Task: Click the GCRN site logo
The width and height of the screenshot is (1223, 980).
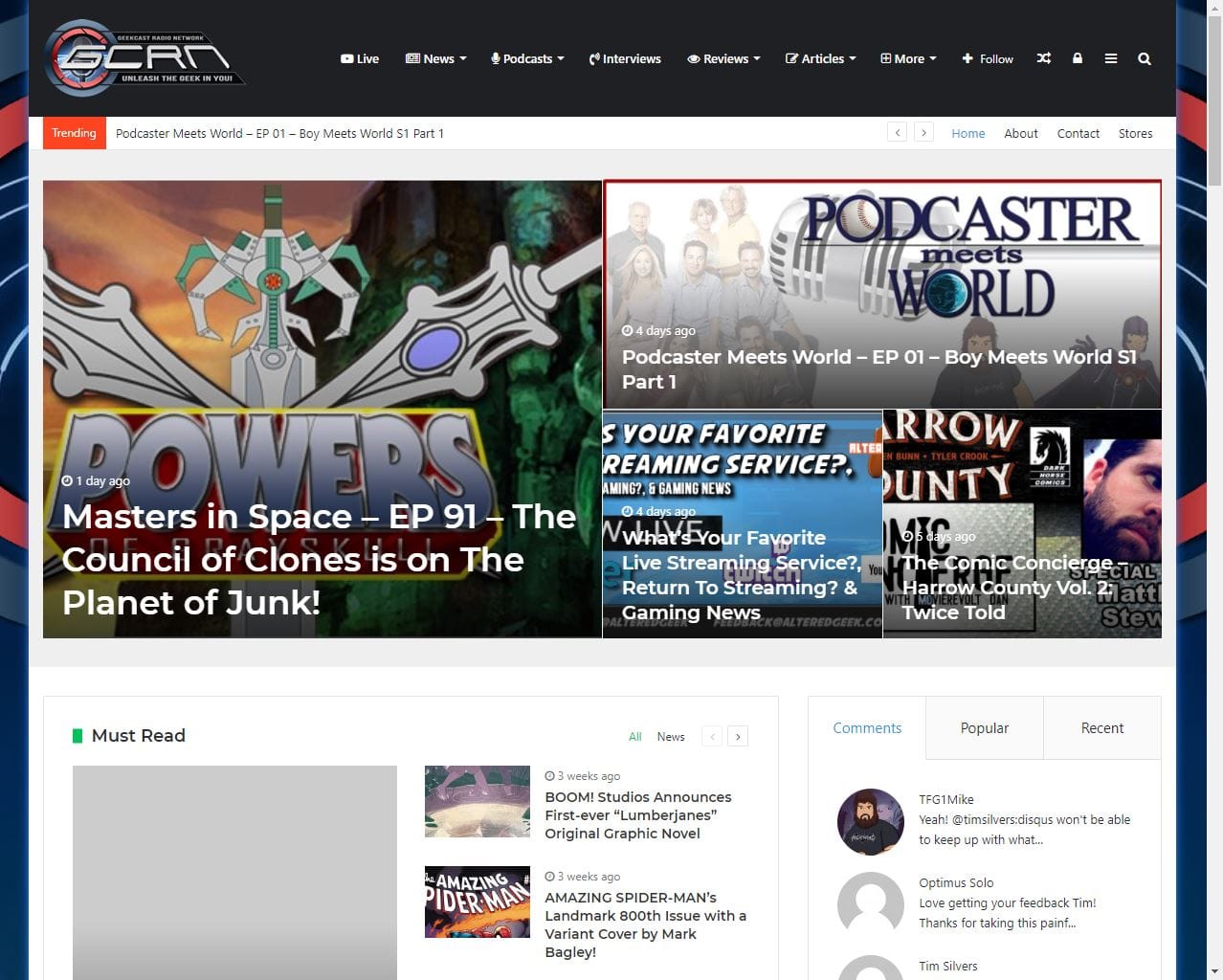Action: point(145,58)
